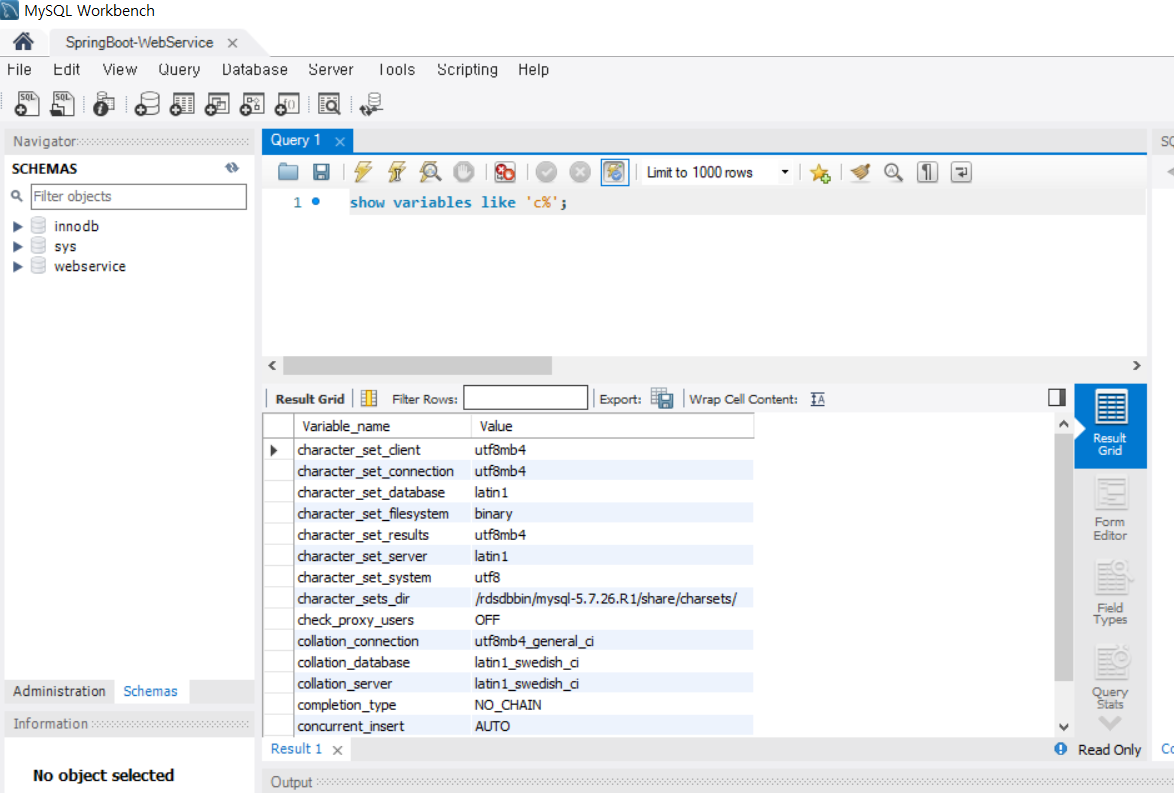Open the Tools menu
This screenshot has width=1174, height=793.
[396, 70]
